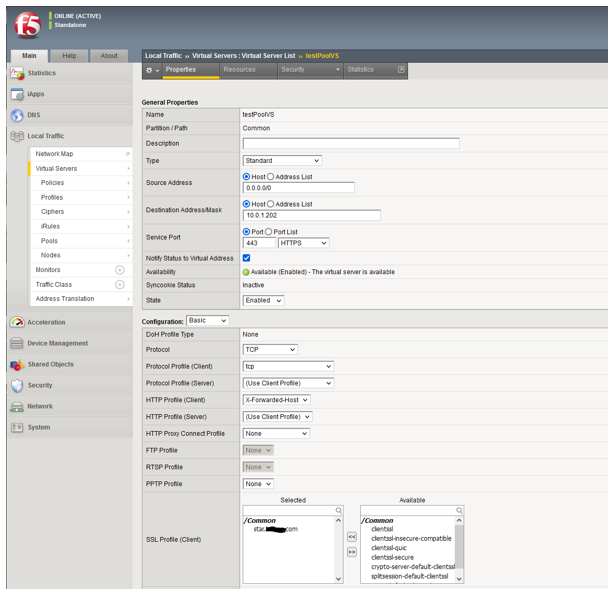This screenshot has width=613, height=592.
Task: Open the Configuration Basic dropdown
Action: tap(208, 321)
